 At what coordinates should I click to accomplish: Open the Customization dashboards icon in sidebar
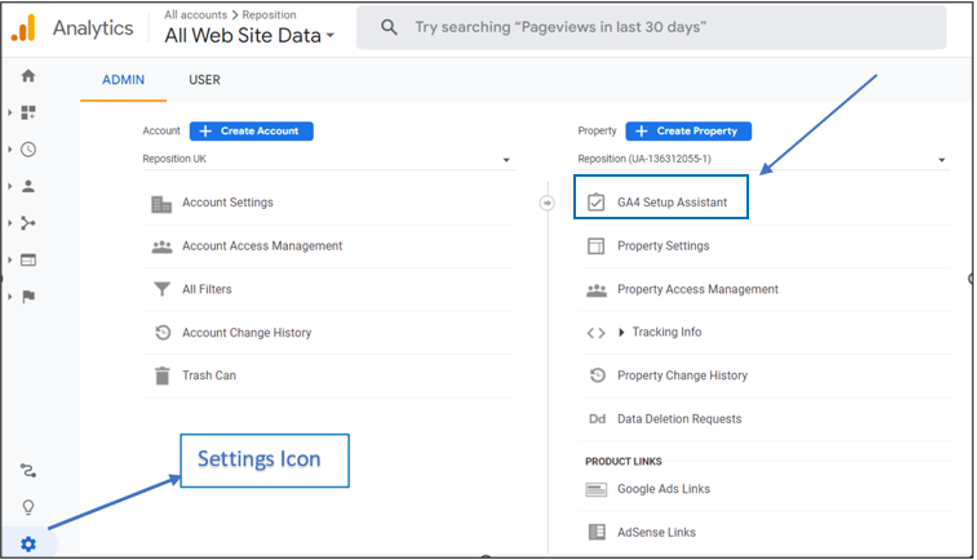pos(28,112)
